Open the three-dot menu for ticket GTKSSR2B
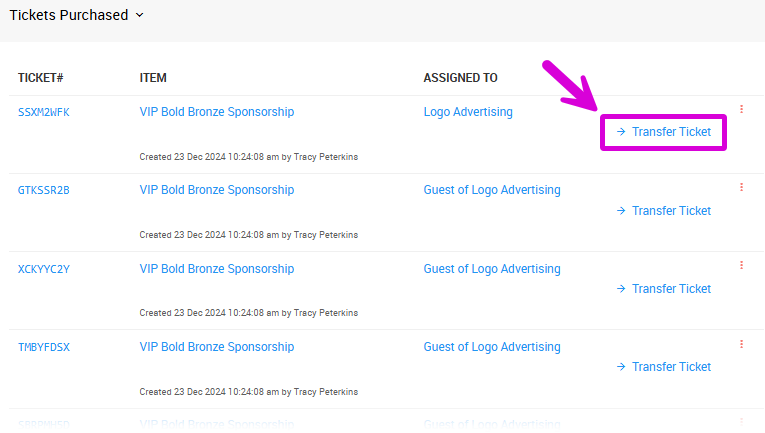The width and height of the screenshot is (765, 433). [x=741, y=187]
